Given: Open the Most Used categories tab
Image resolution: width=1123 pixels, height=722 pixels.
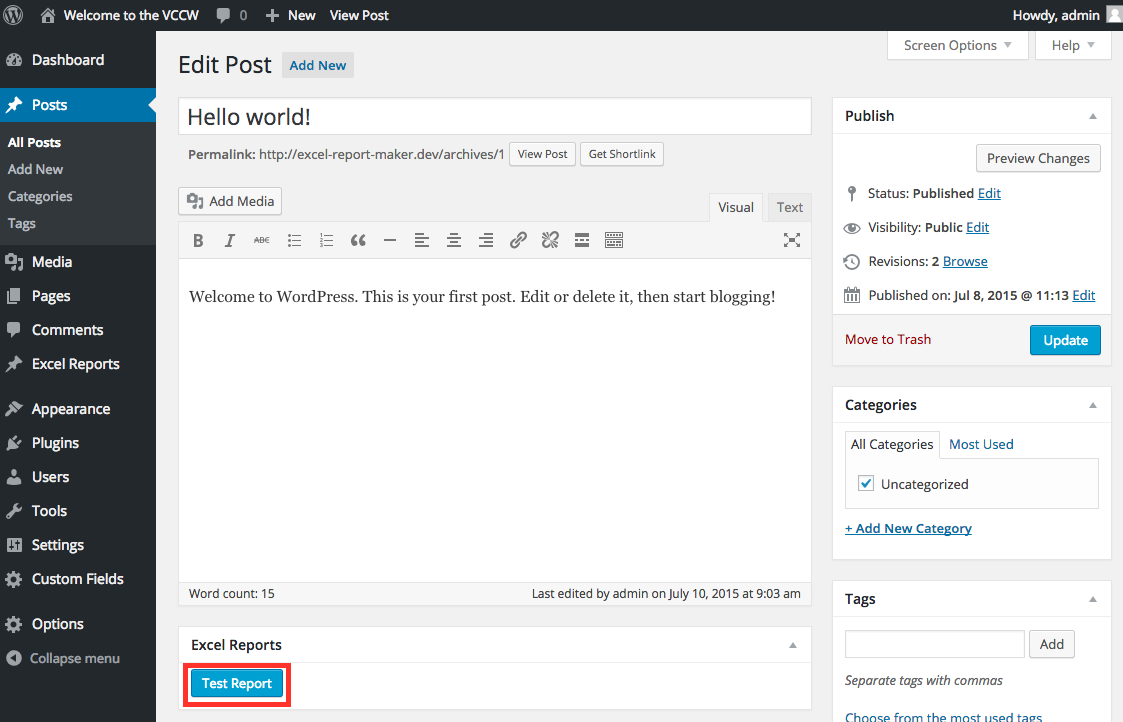Looking at the screenshot, I should 981,444.
